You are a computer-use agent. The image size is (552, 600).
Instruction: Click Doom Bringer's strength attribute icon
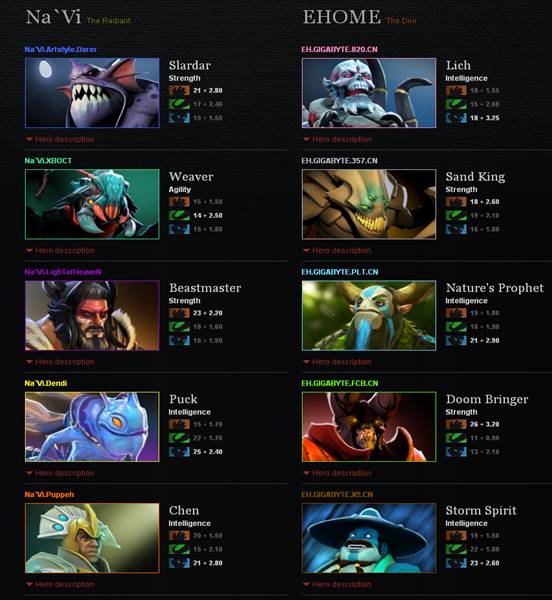[456, 424]
